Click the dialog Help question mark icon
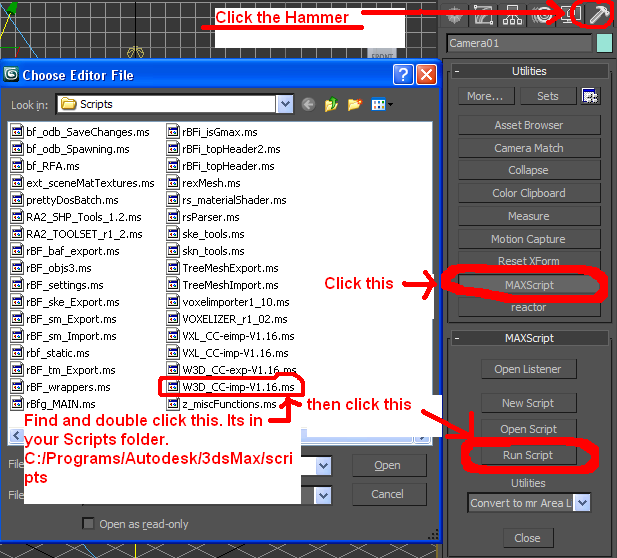This screenshot has width=617, height=558. coord(403,74)
